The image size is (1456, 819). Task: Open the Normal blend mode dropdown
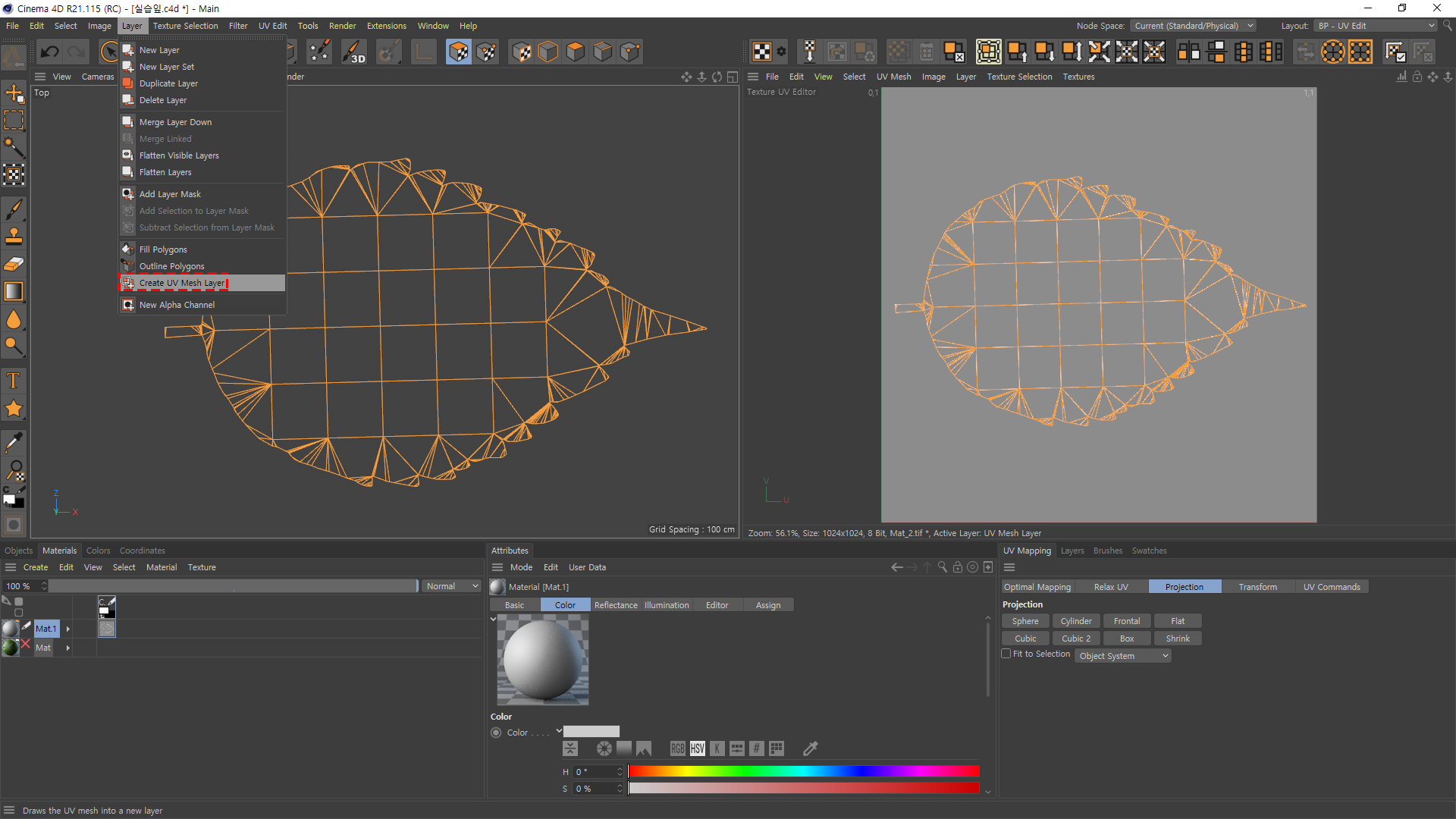point(452,586)
